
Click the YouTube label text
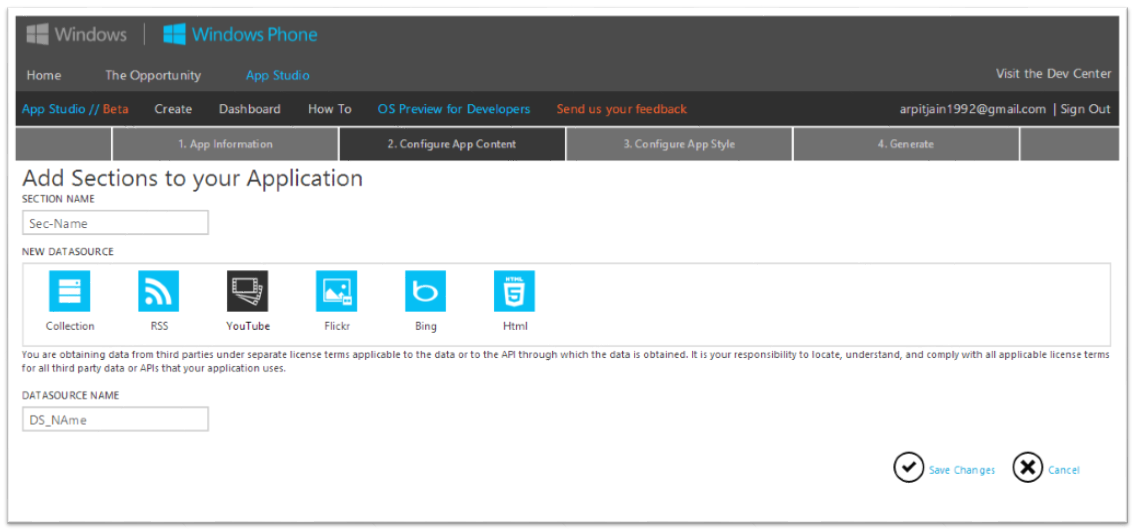pyautogui.click(x=248, y=326)
